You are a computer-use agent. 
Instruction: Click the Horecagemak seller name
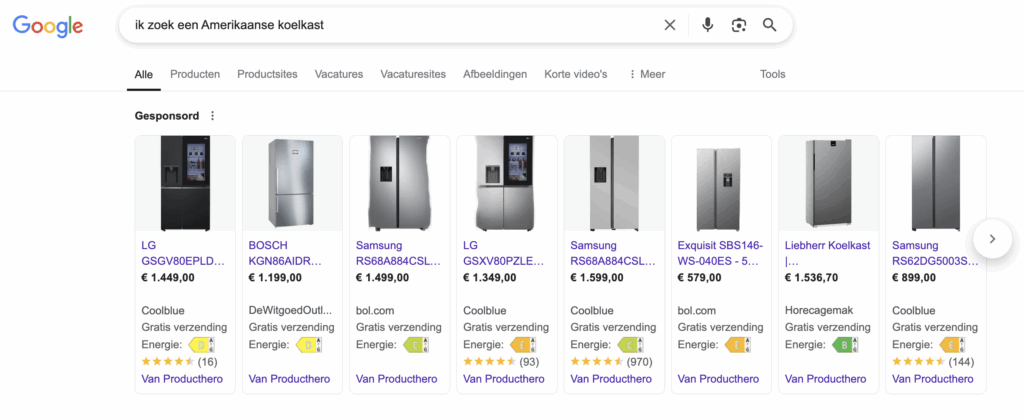coord(819,311)
